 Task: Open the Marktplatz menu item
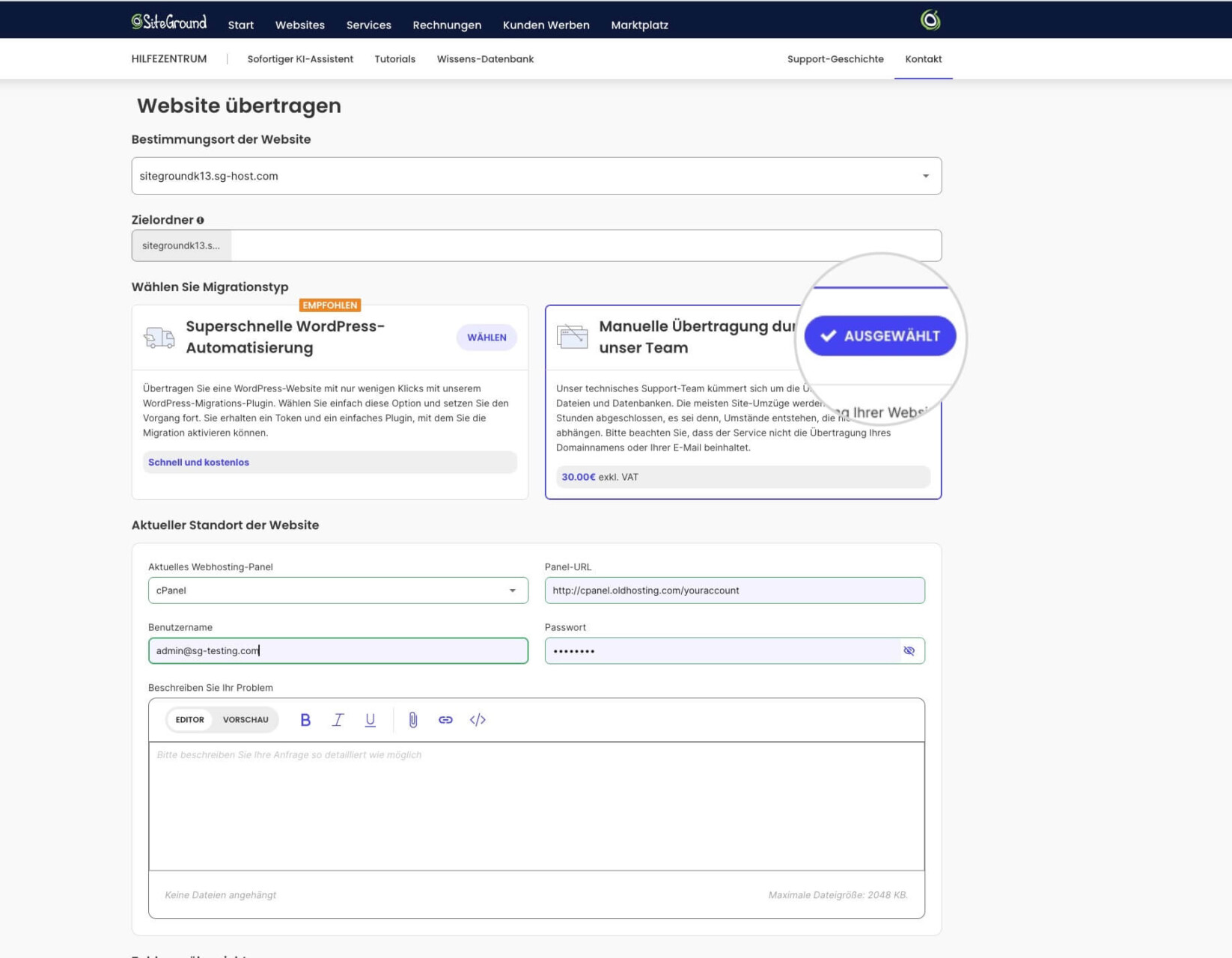coord(640,25)
